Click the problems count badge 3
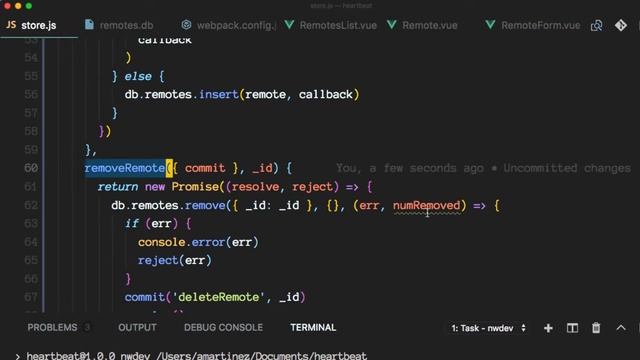 coord(87,327)
